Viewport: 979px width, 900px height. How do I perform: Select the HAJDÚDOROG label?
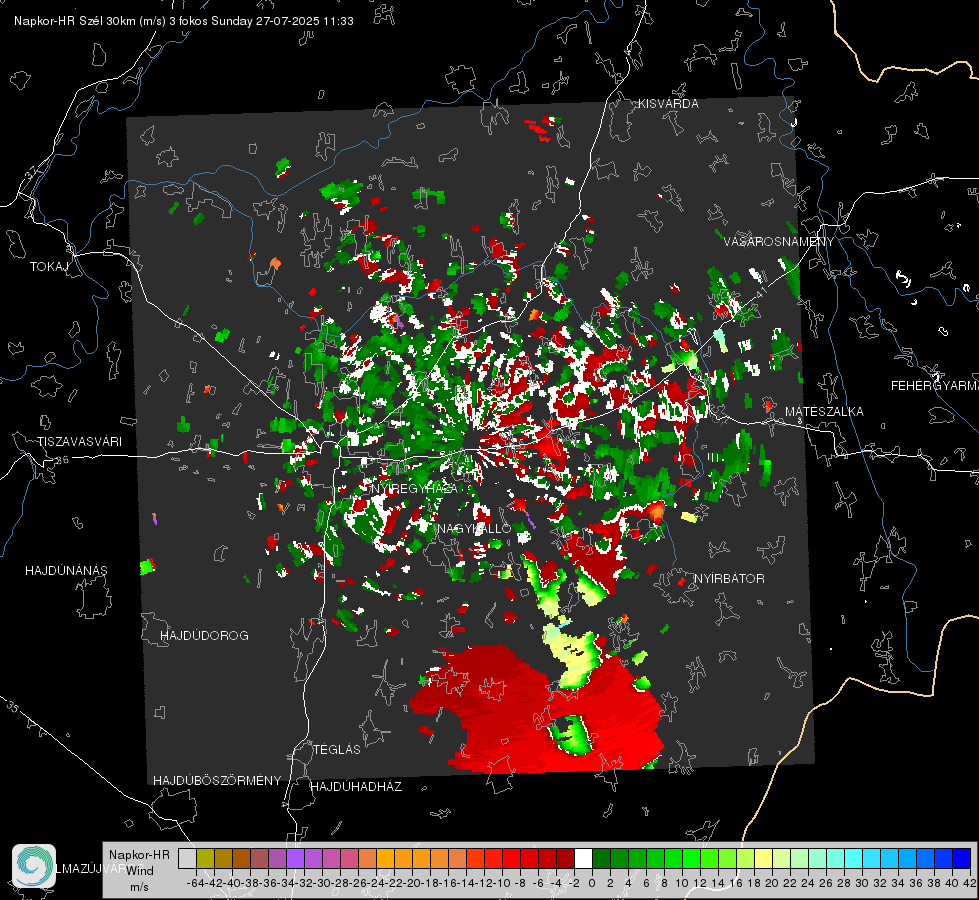pyautogui.click(x=204, y=636)
